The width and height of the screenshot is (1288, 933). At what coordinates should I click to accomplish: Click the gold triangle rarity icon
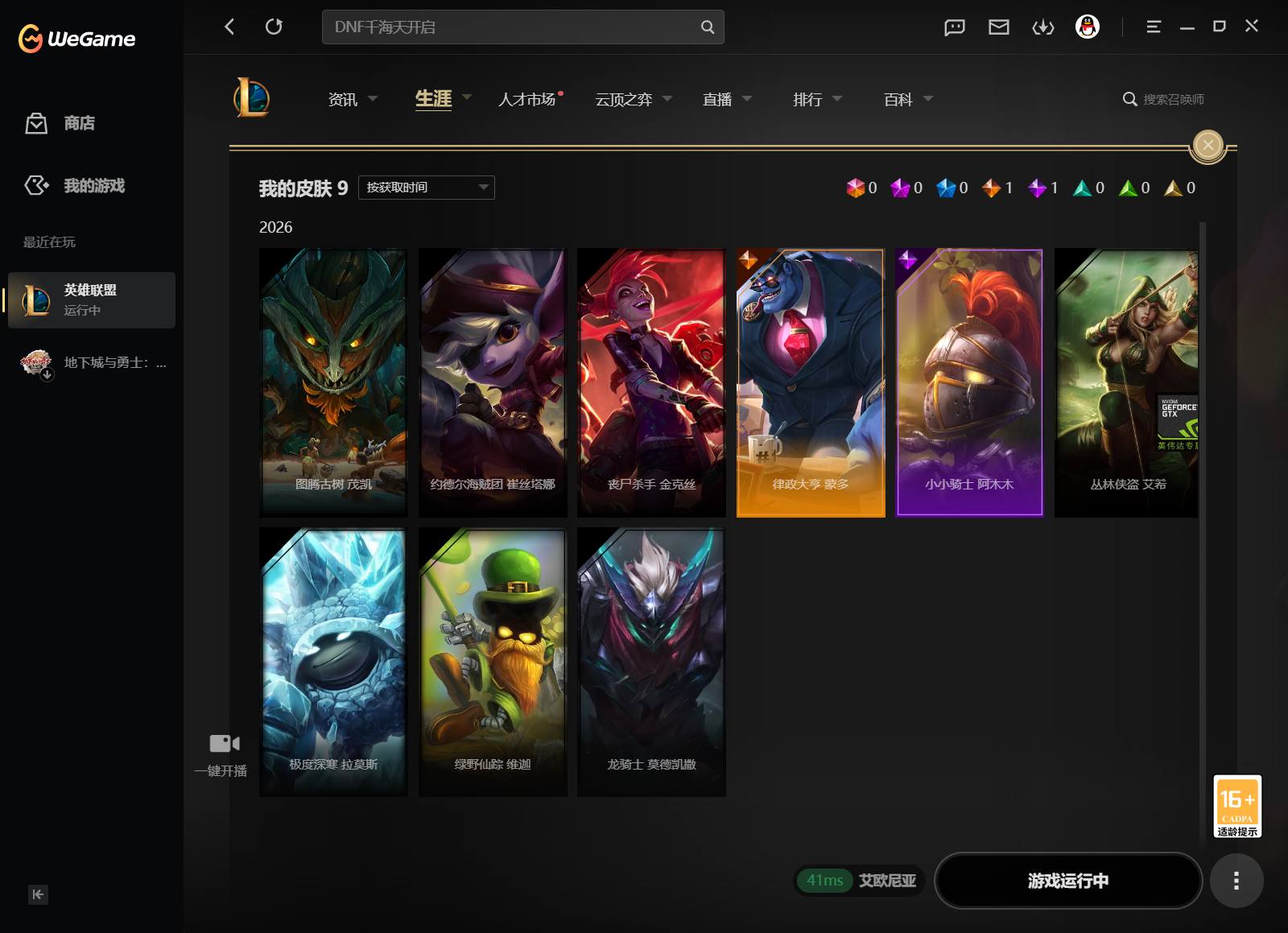point(1173,188)
